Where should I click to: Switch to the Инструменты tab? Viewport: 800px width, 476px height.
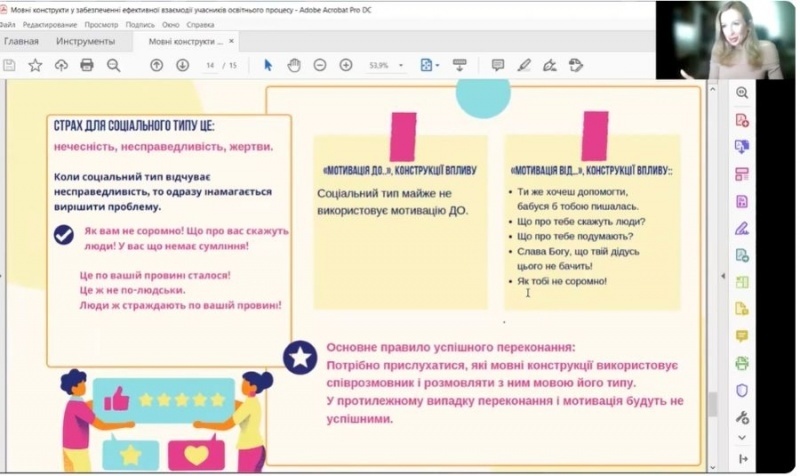85,41
